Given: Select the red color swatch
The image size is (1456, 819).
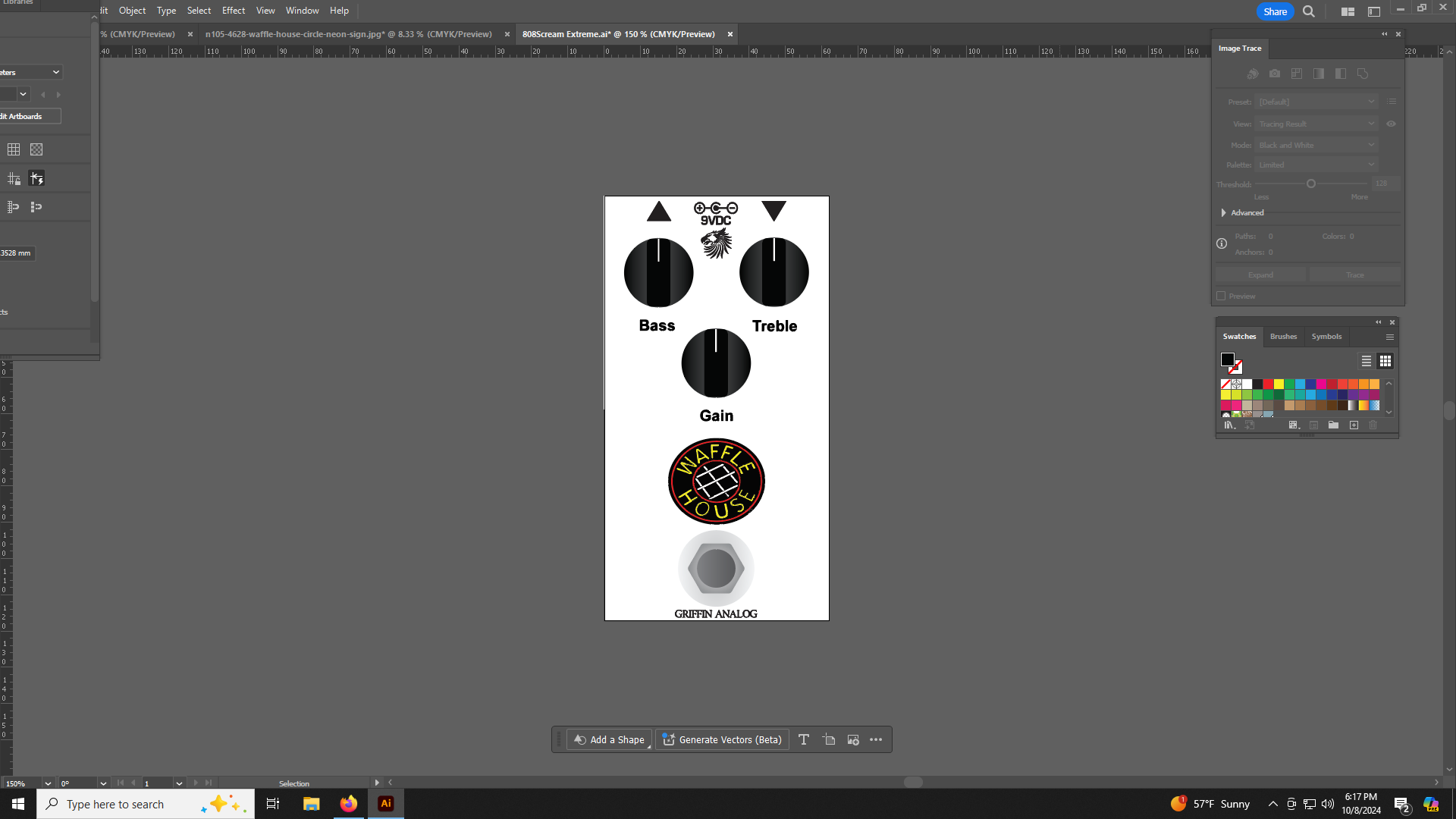Looking at the screenshot, I should (x=1268, y=384).
